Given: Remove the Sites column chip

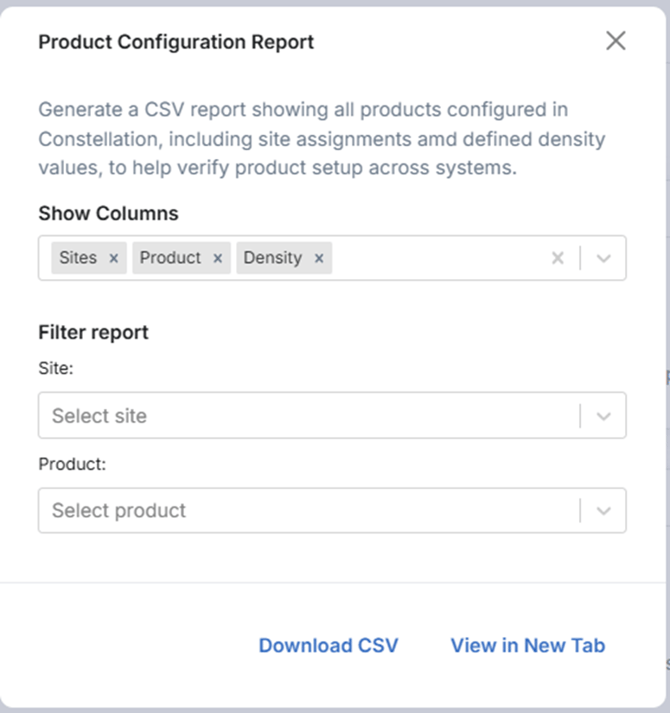Looking at the screenshot, I should 114,258.
